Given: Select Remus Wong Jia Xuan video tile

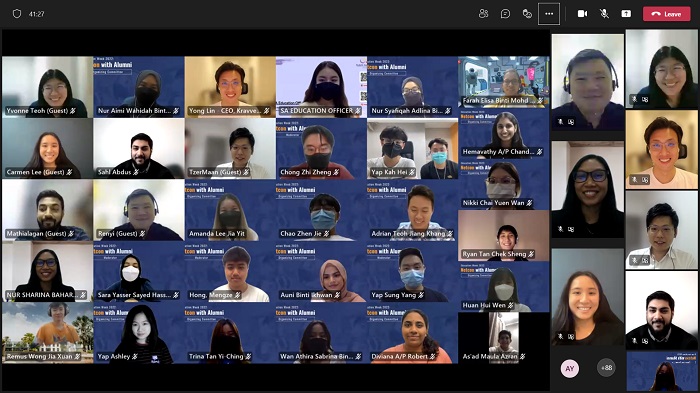Looking at the screenshot, I should pos(47,333).
